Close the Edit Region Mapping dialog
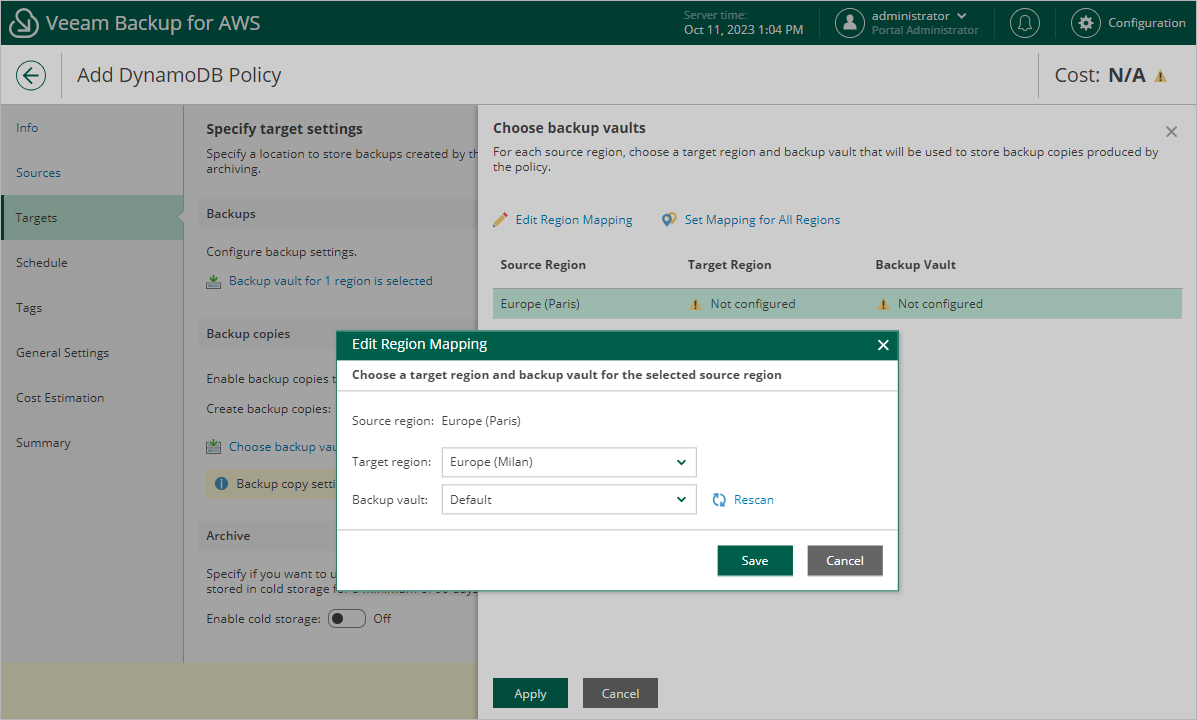The image size is (1197, 720). (x=883, y=345)
